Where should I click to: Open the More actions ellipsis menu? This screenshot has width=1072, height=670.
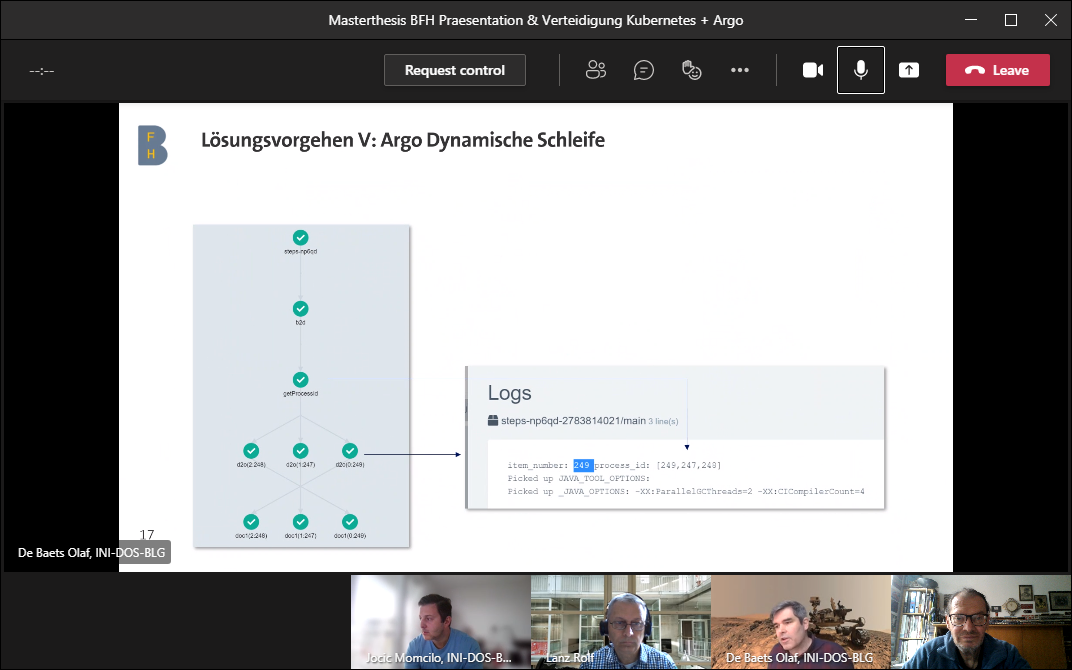(740, 70)
